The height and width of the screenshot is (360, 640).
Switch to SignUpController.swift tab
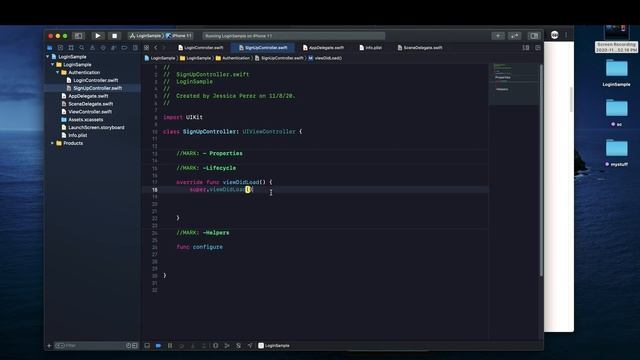click(x=263, y=48)
